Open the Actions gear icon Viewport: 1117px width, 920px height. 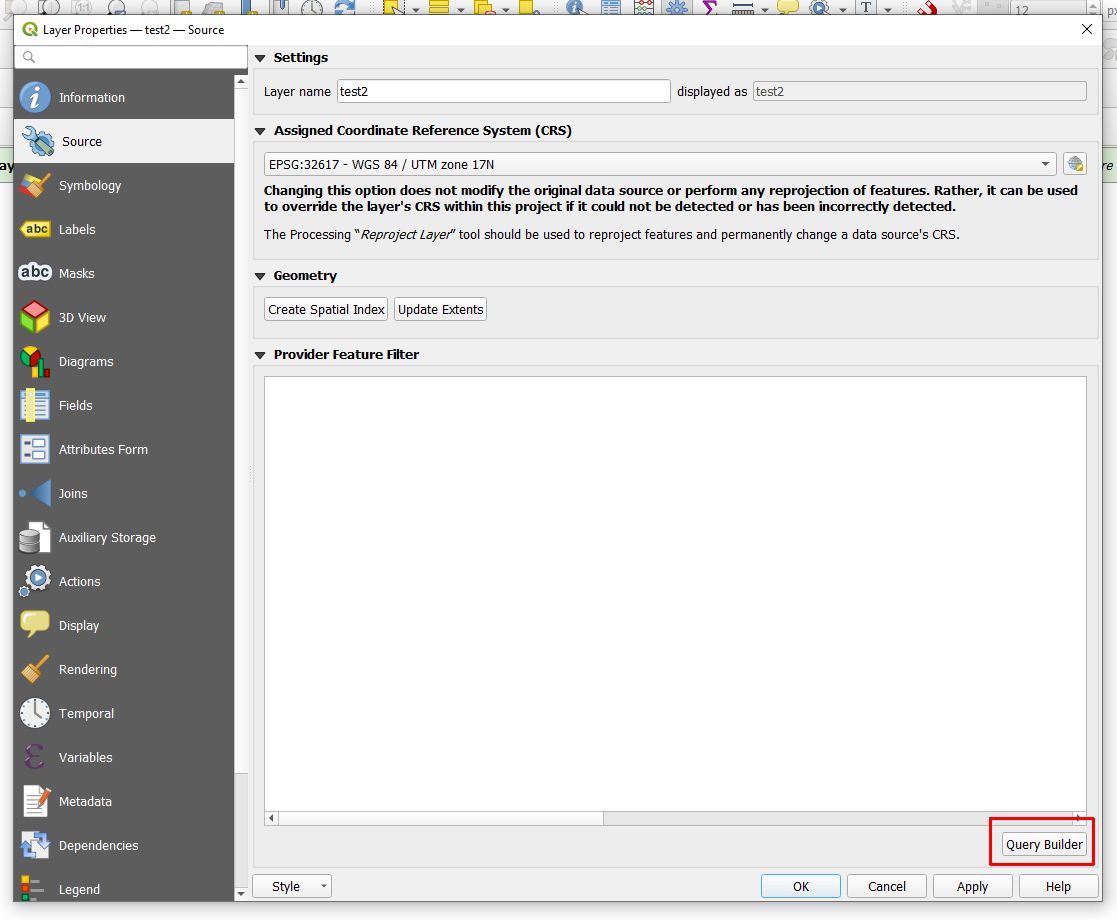[x=35, y=581]
